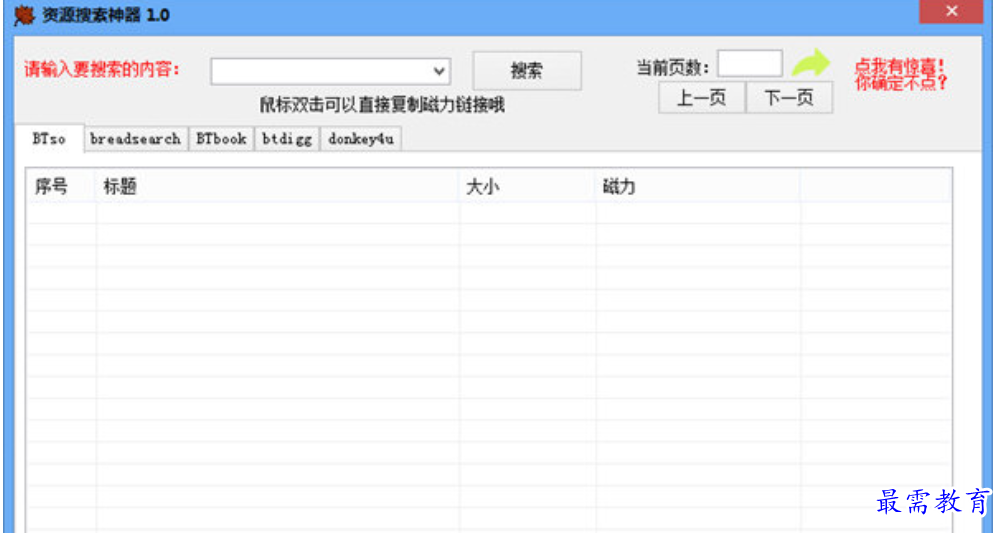This screenshot has width=998, height=533.
Task: Click the app icon in the title bar
Action: click(24, 15)
